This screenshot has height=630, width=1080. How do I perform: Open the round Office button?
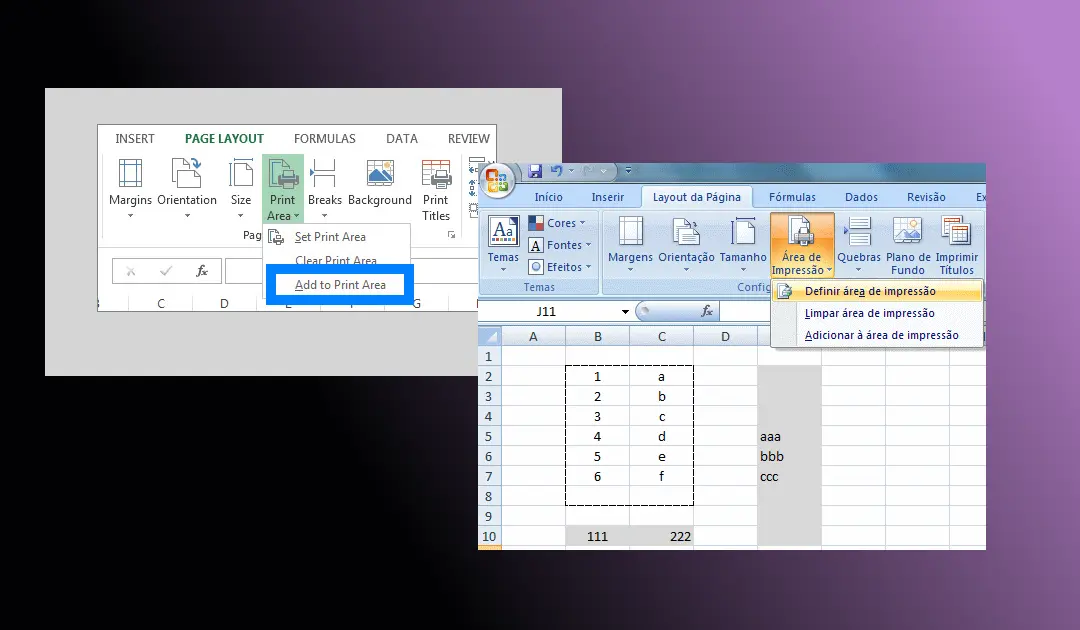[497, 180]
